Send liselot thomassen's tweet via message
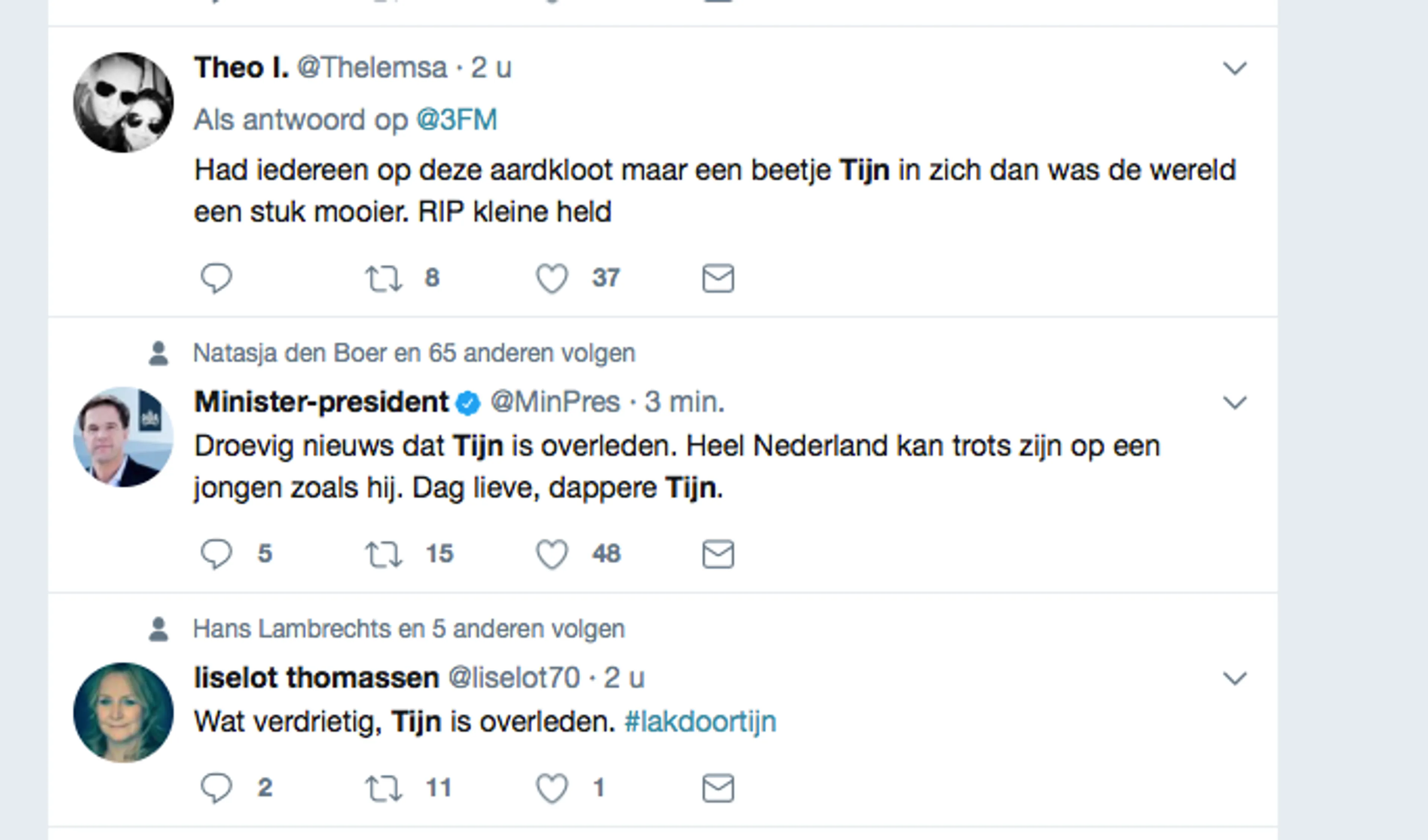This screenshot has width=1428, height=840. pos(718,788)
